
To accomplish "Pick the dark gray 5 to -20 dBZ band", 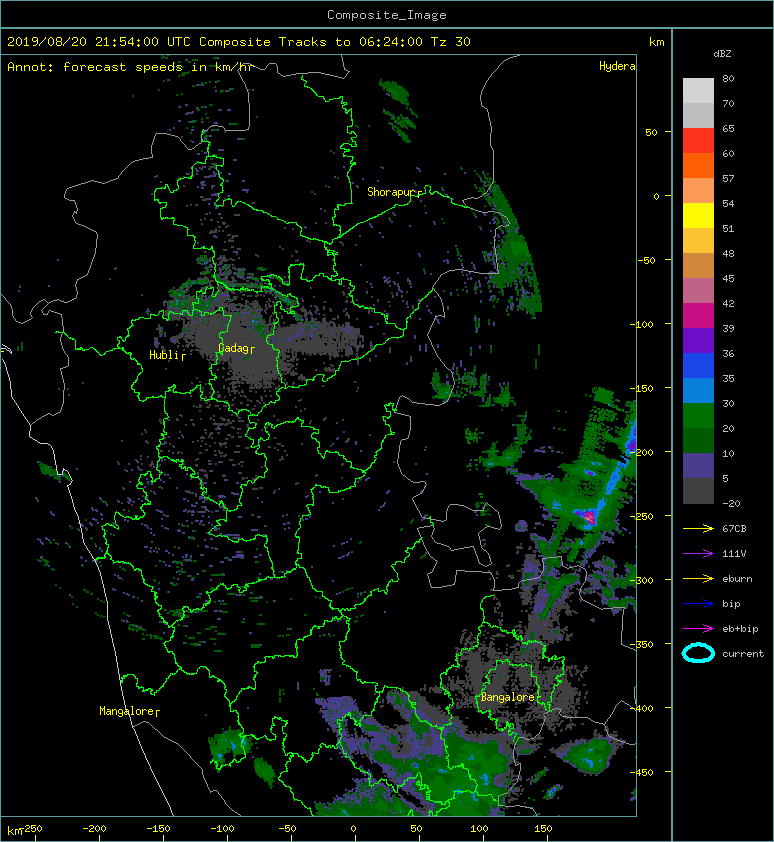I will [x=698, y=491].
